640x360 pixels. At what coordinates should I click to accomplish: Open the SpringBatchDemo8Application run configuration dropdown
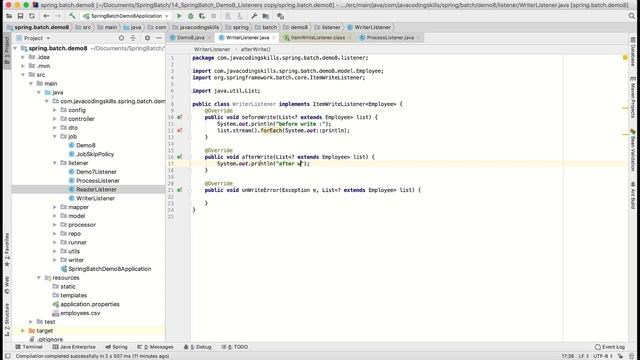[x=126, y=16]
